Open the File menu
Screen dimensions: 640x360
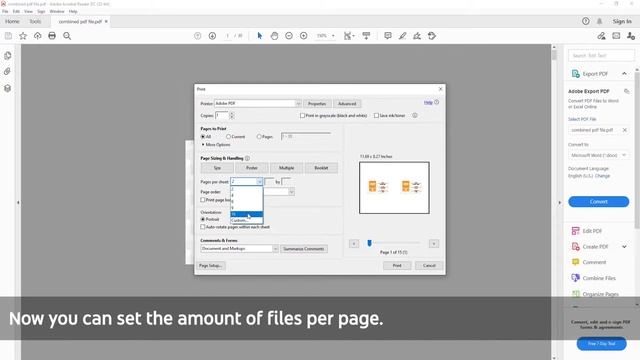(x=5, y=11)
